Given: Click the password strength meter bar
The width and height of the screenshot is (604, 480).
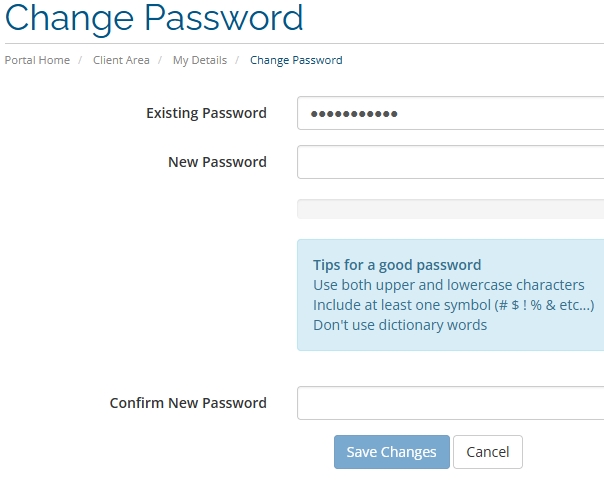Looking at the screenshot, I should pyautogui.click(x=450, y=209).
